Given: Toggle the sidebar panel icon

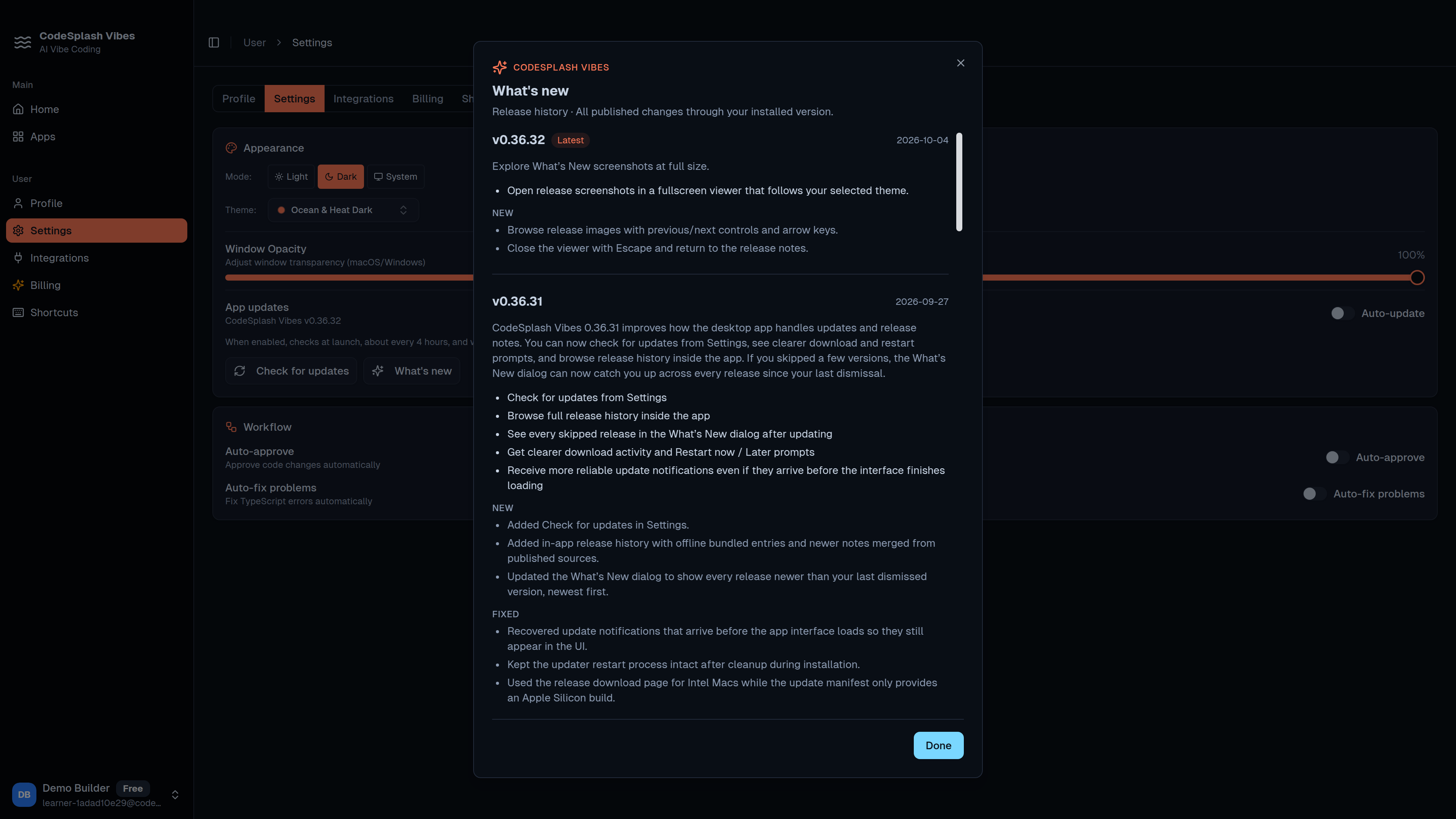Looking at the screenshot, I should coord(213,42).
